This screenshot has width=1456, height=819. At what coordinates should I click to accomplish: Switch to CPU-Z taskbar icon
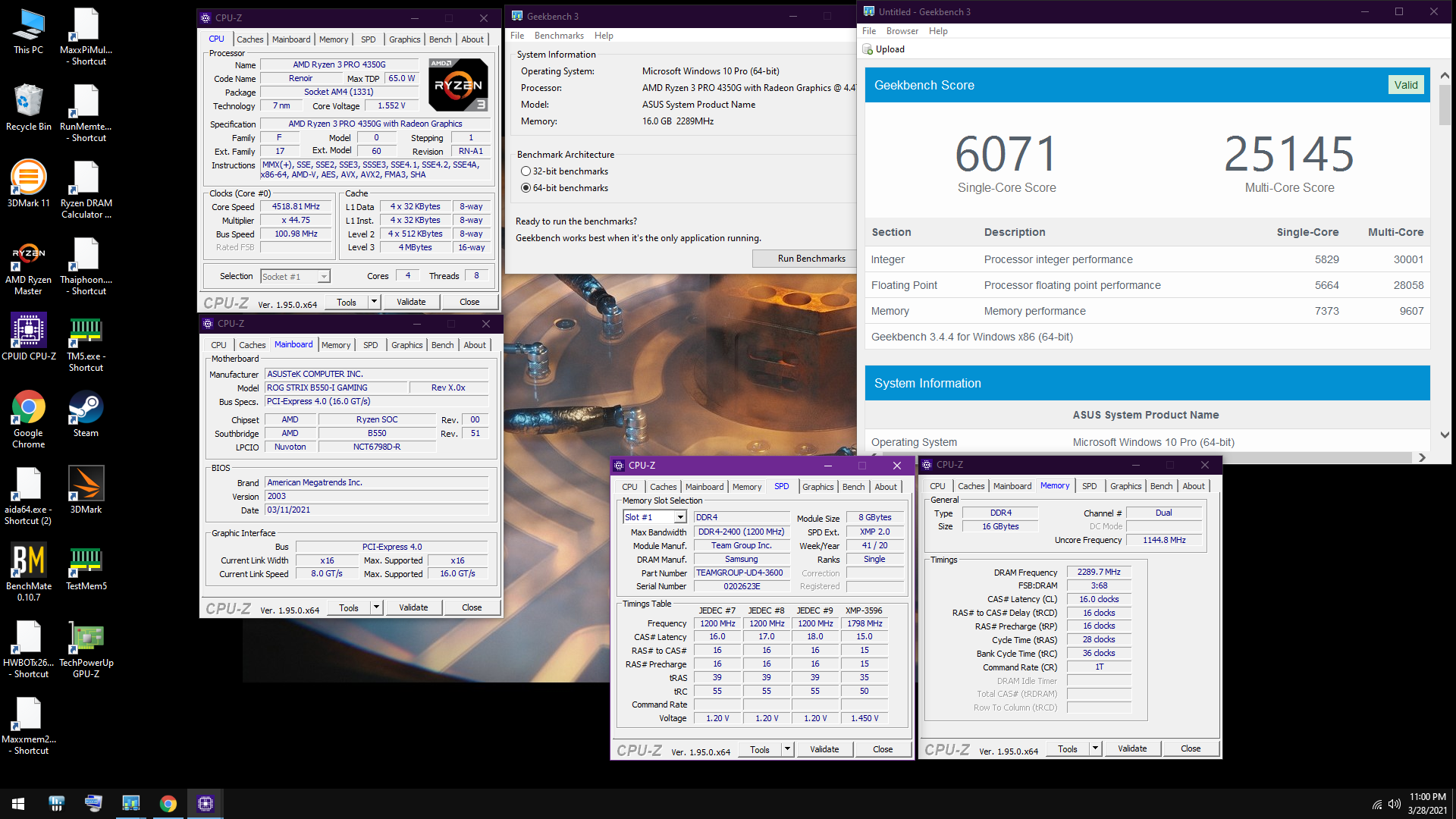point(206,804)
